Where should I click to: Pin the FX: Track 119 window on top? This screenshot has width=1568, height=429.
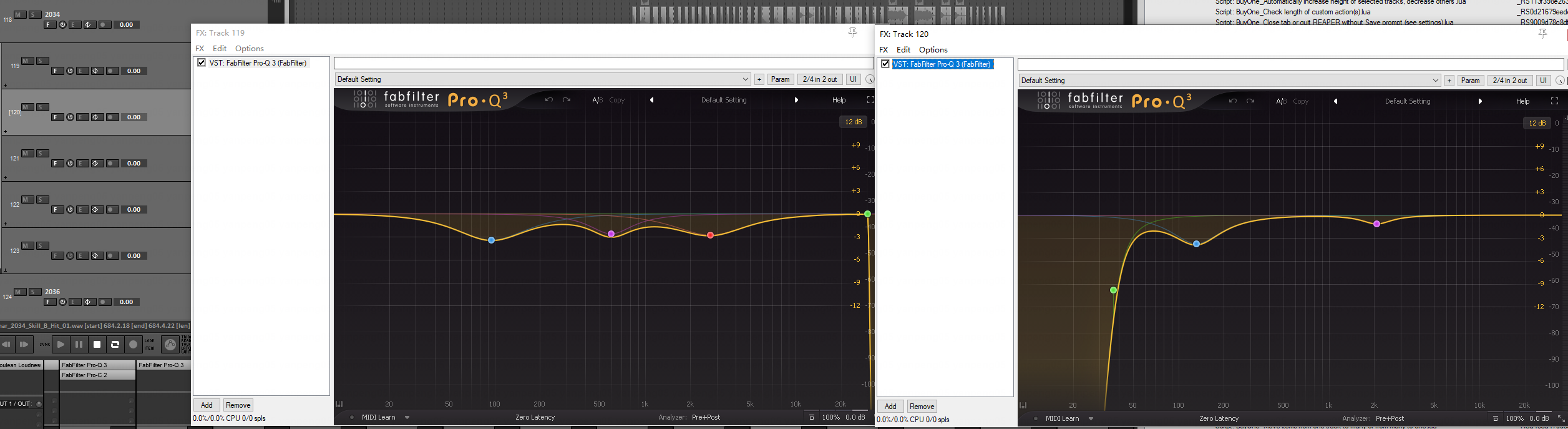[852, 32]
